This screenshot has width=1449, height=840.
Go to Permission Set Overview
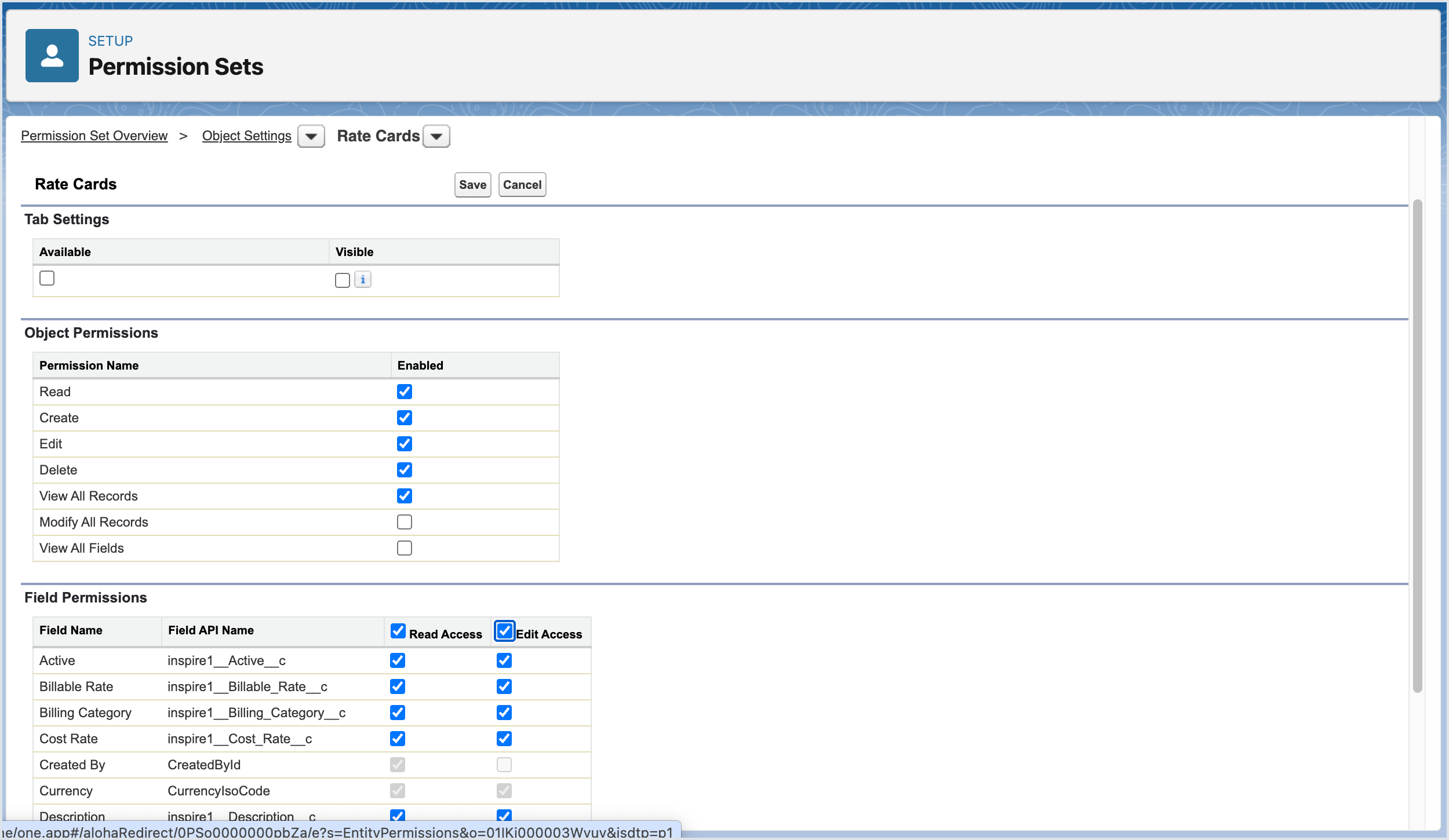[94, 136]
